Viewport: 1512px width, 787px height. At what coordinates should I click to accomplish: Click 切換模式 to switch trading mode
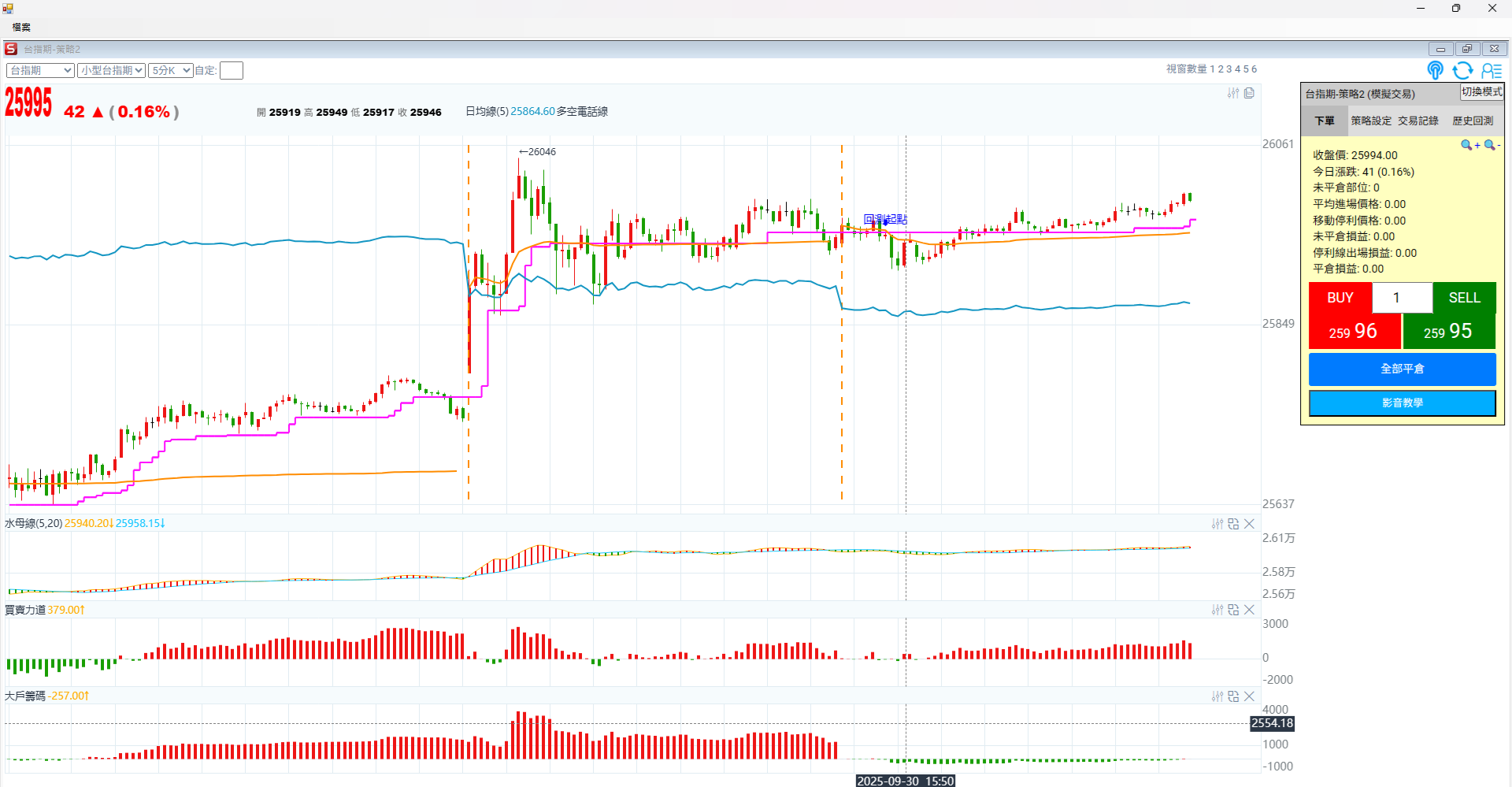(x=1481, y=92)
